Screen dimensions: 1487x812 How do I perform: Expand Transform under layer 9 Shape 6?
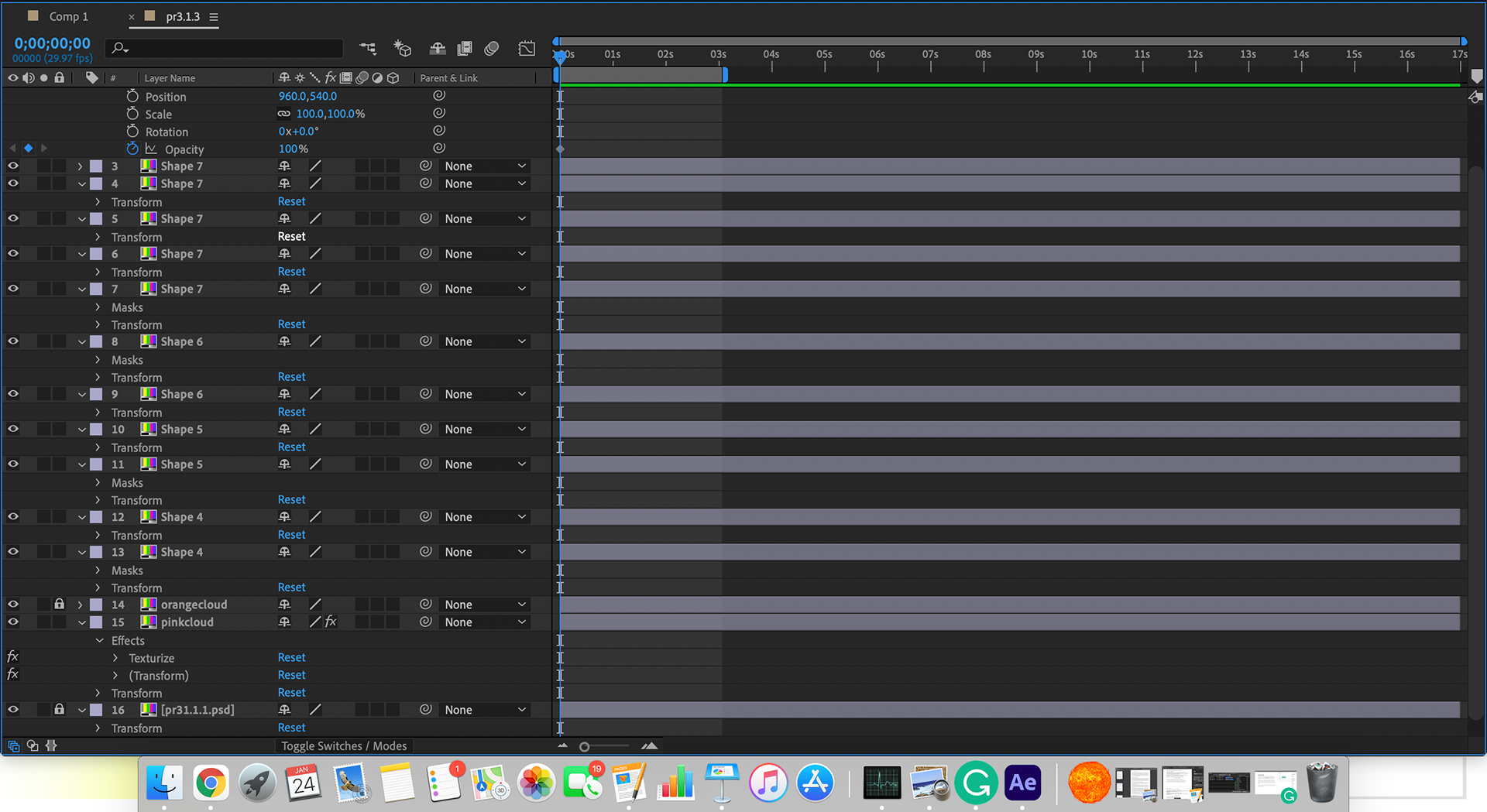click(x=98, y=413)
